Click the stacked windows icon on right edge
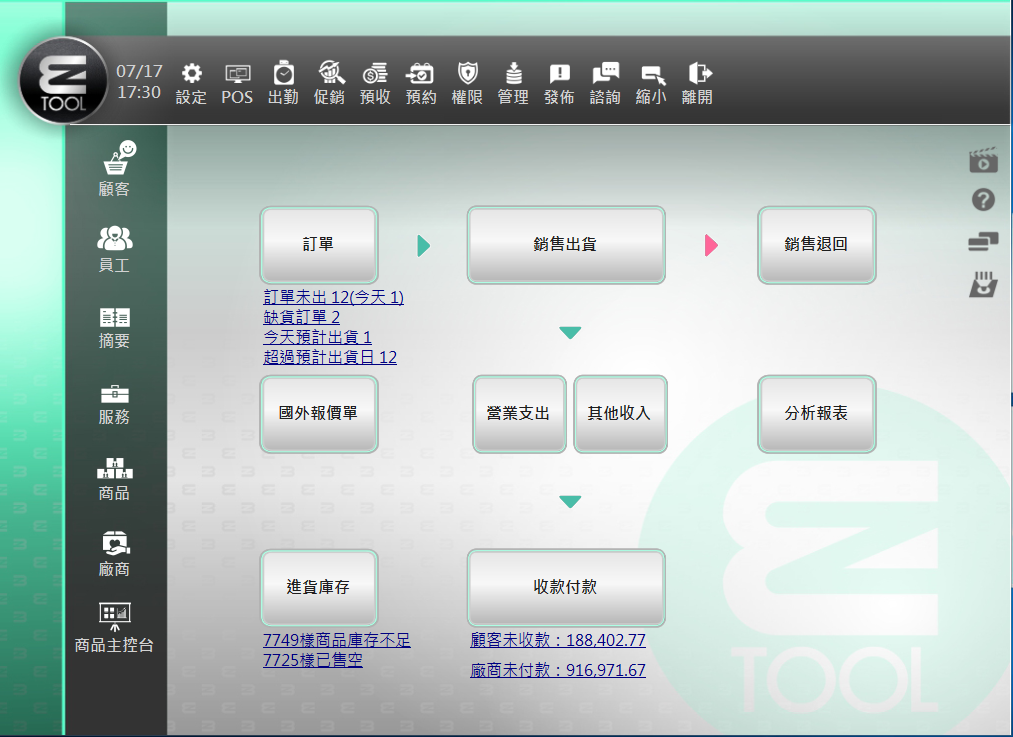Image resolution: width=1013 pixels, height=737 pixels. click(983, 242)
